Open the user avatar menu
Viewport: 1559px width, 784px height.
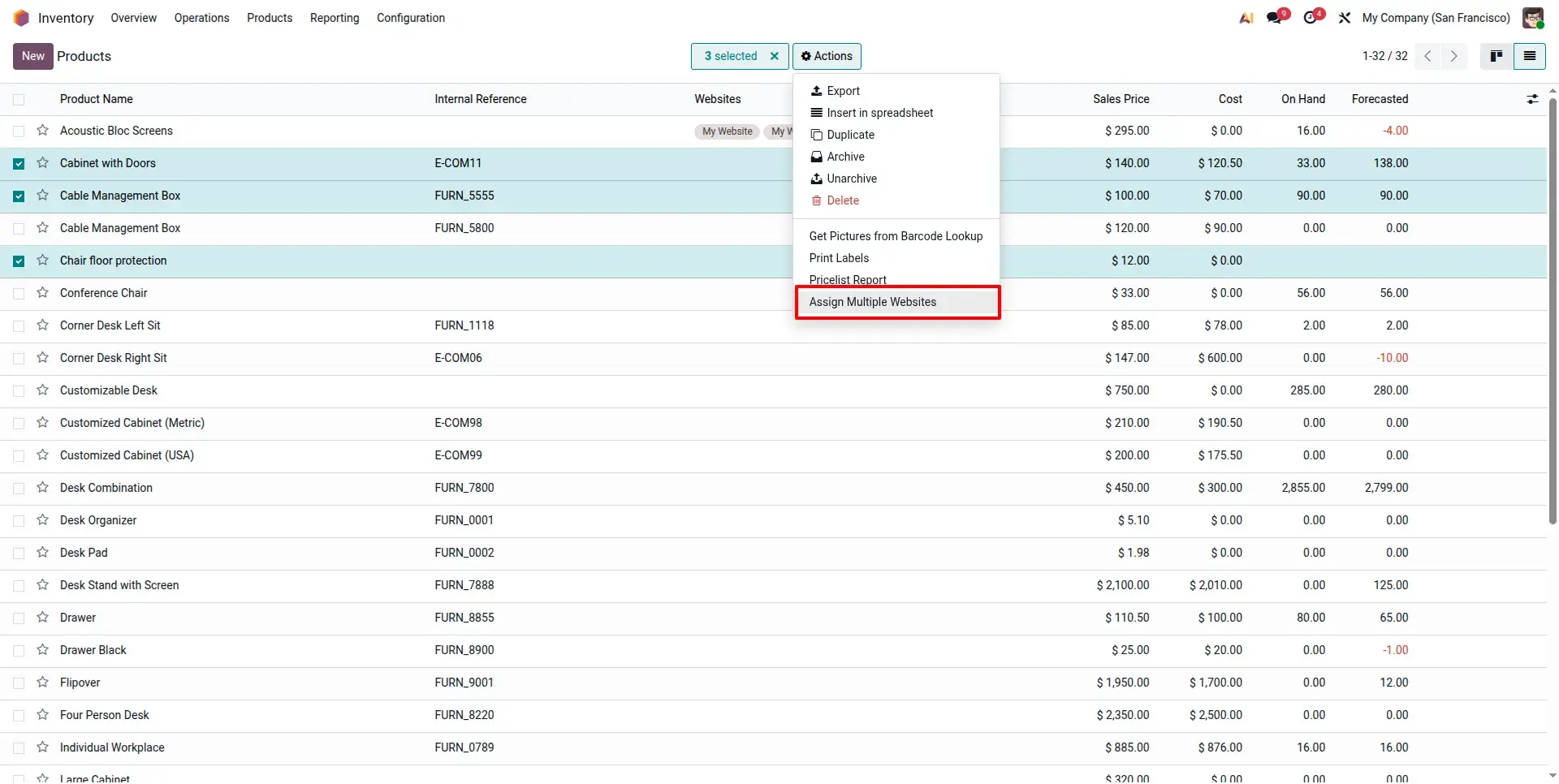click(x=1533, y=18)
